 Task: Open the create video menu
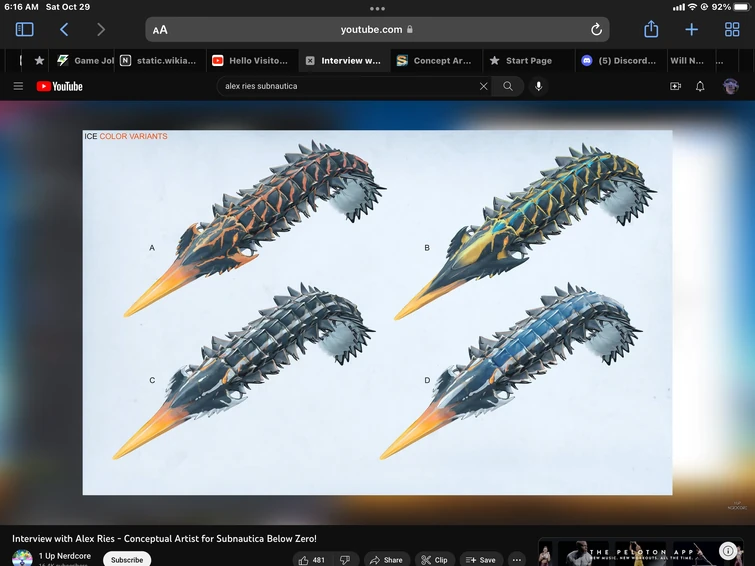tap(675, 86)
